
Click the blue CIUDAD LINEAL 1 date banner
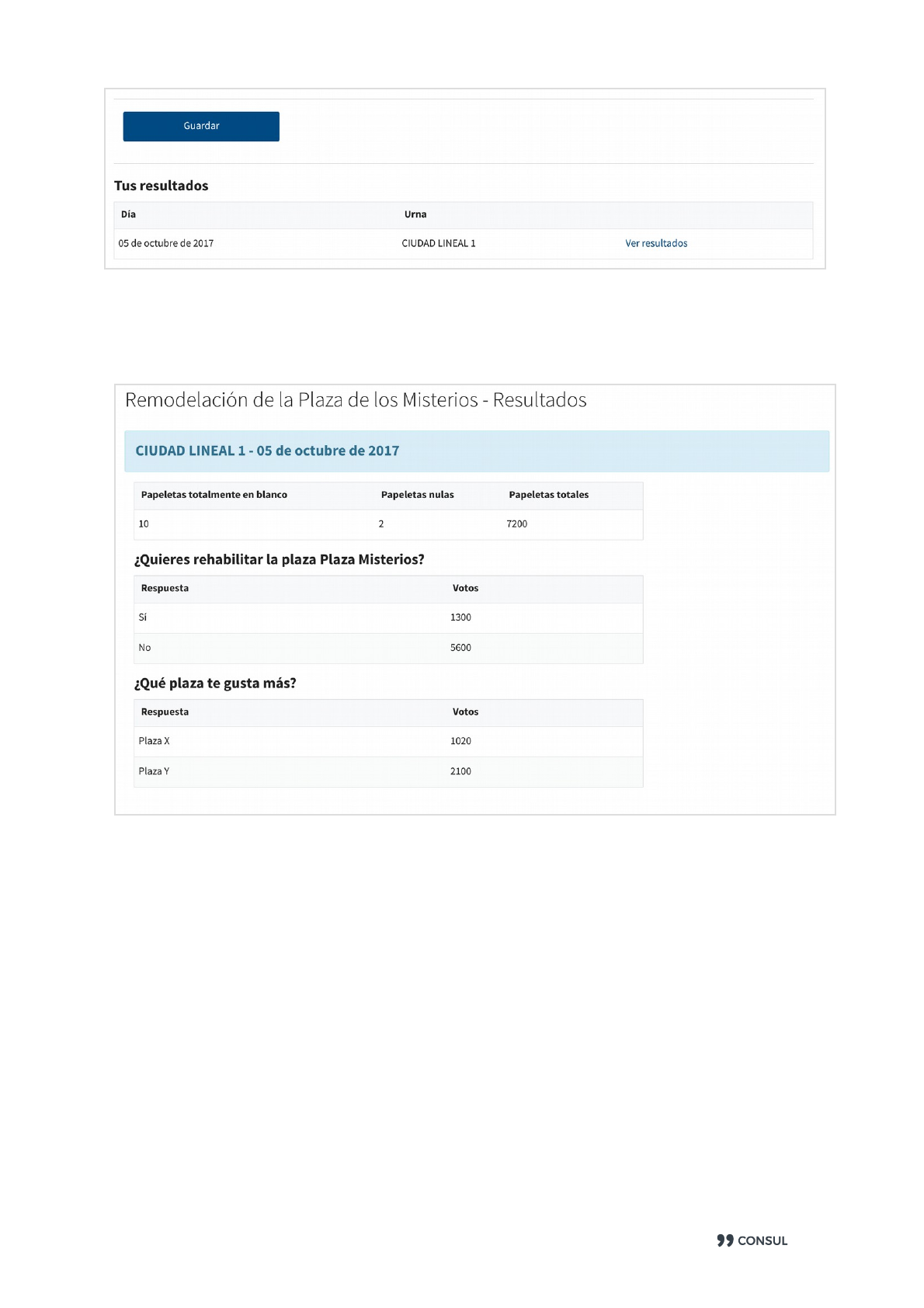pos(476,451)
